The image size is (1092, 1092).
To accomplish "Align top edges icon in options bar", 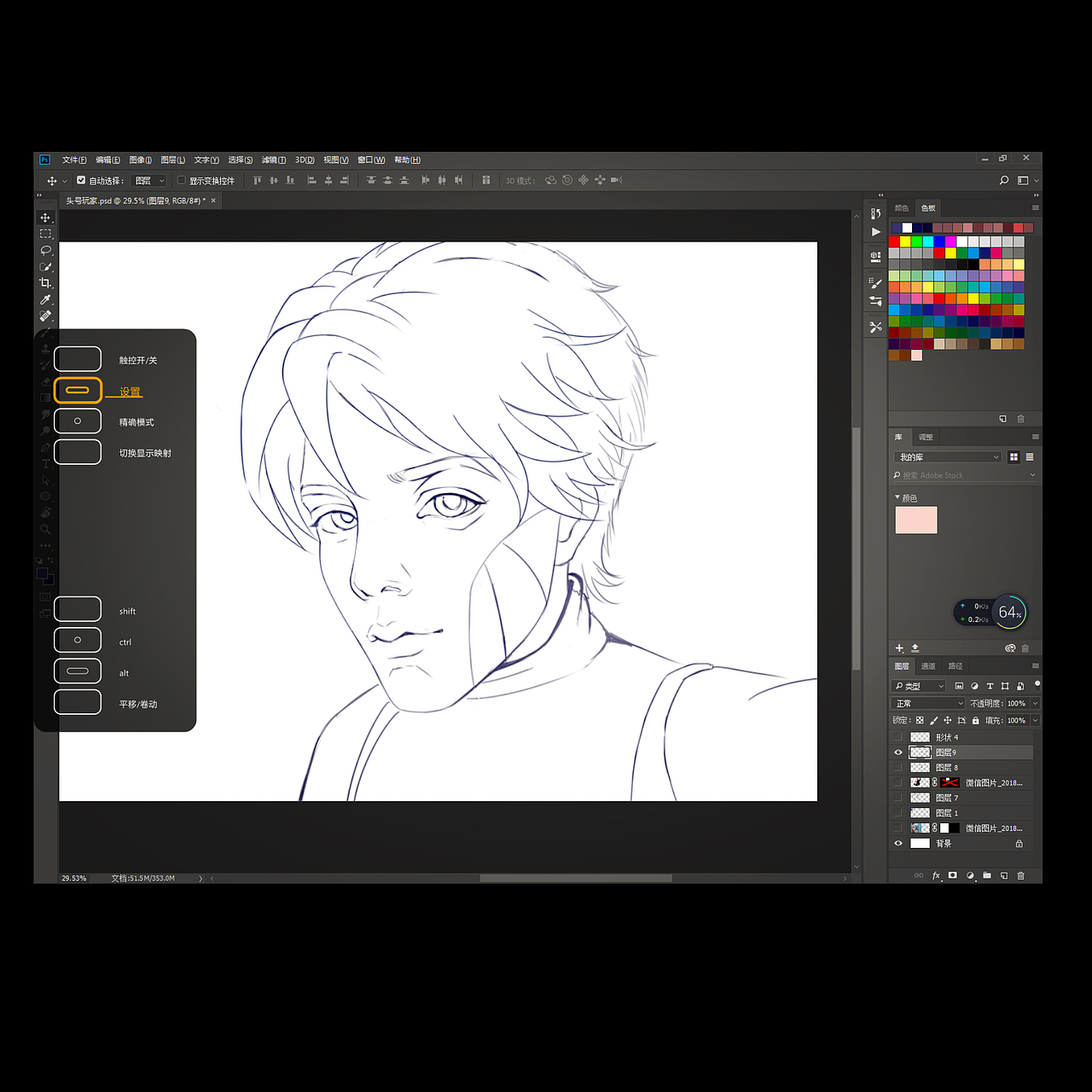I will point(257,180).
